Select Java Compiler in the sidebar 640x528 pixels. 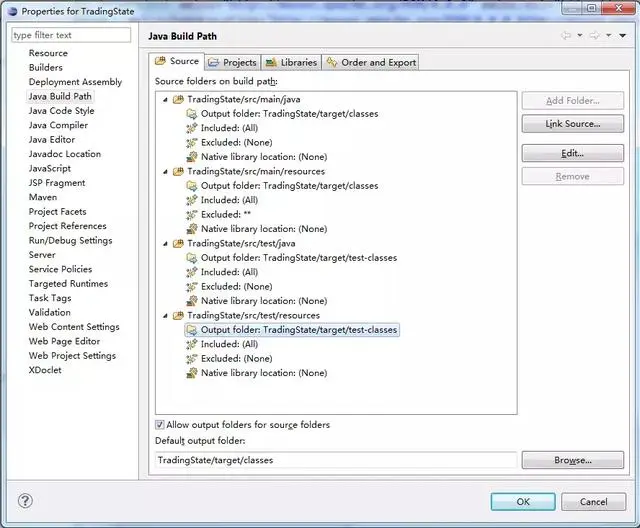[x=58, y=125]
